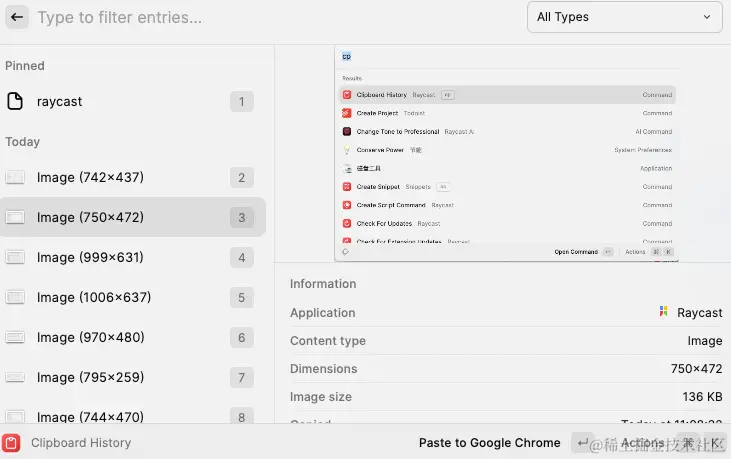Click the Image (970×480) thumbnail icon
Image resolution: width=731 pixels, height=459 pixels.
15,338
